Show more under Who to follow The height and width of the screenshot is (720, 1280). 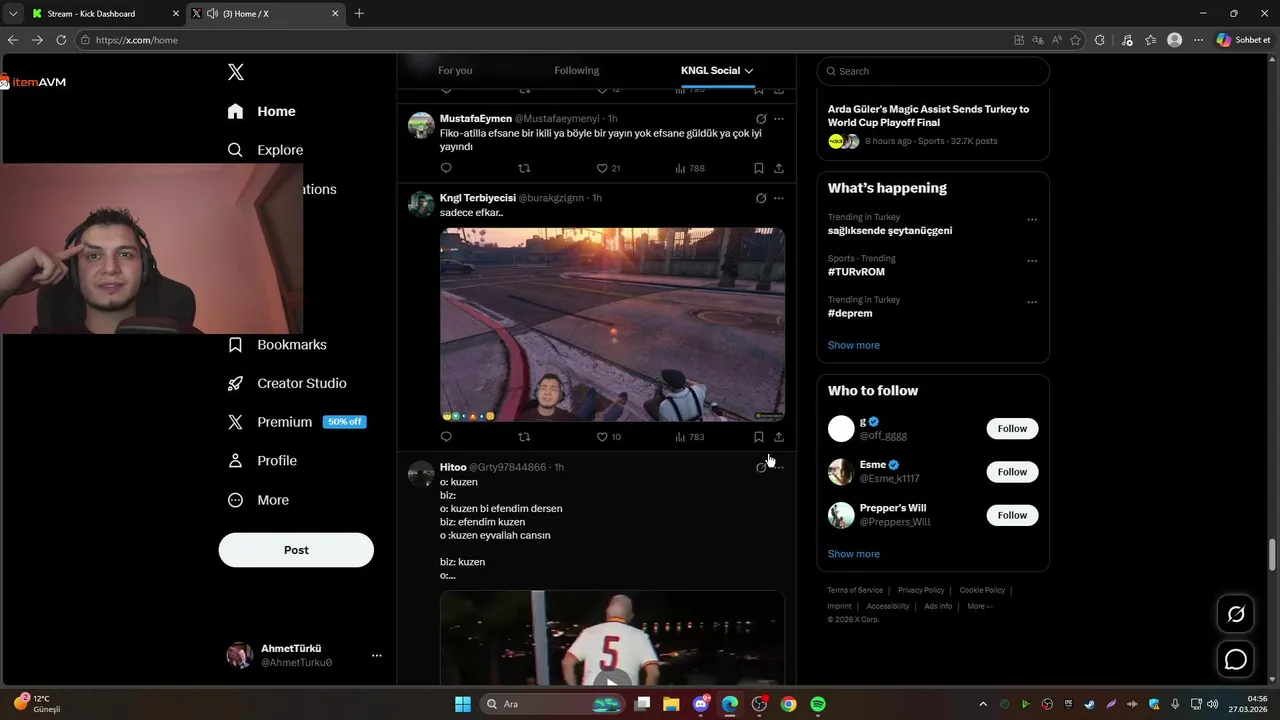(854, 554)
